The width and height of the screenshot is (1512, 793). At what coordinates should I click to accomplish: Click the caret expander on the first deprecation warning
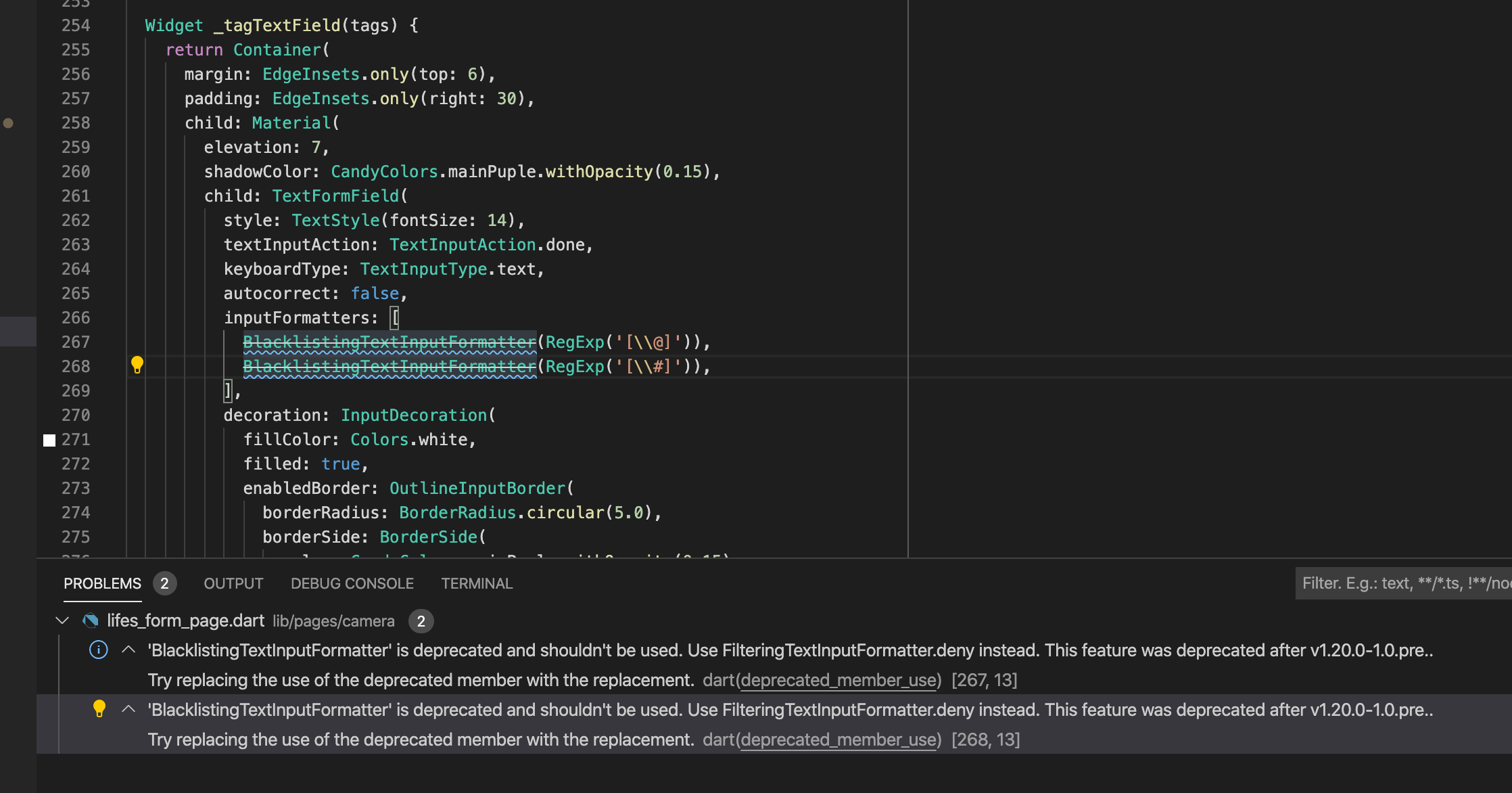point(128,649)
